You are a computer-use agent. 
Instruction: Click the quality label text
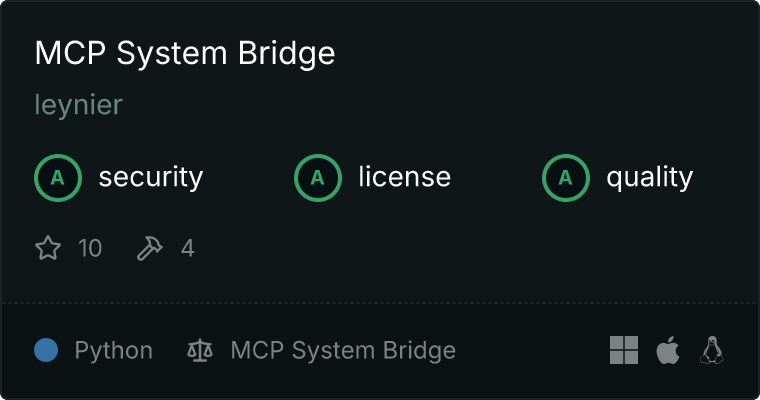(649, 178)
